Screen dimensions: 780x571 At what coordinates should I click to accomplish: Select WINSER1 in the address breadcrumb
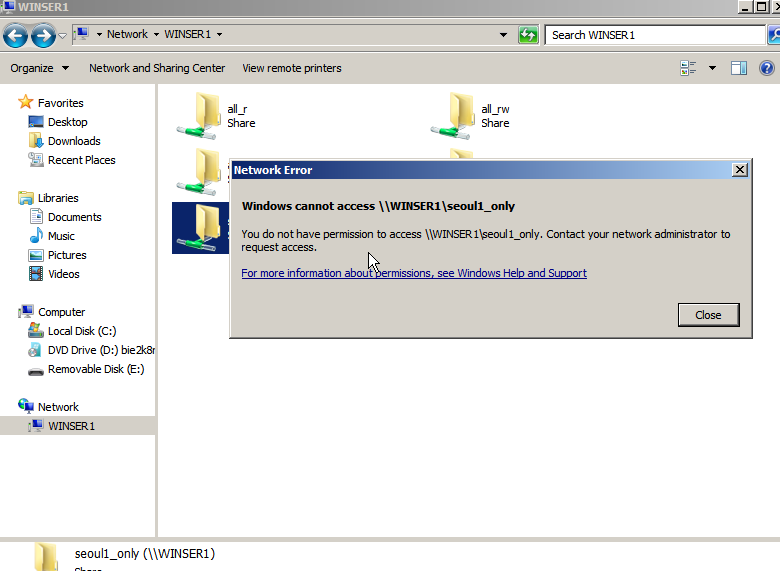click(188, 34)
